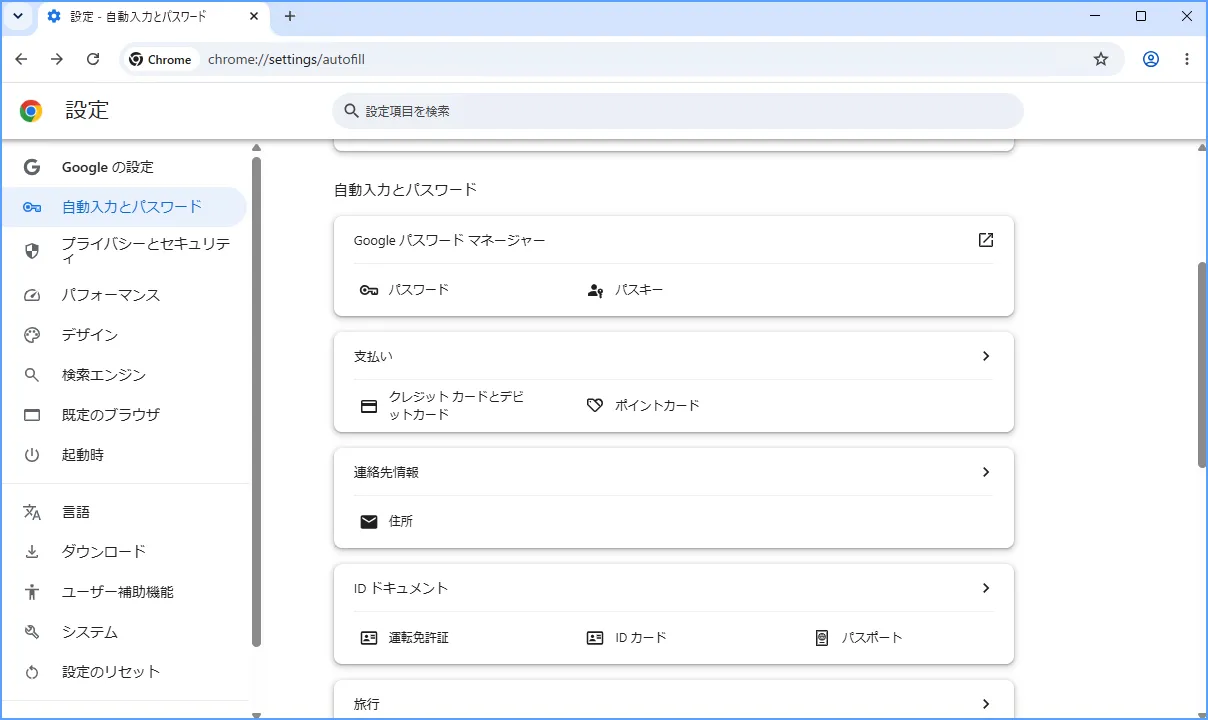Open クレジット カードとデビットカード link
Viewport: 1208px width, 720px height.
point(457,406)
